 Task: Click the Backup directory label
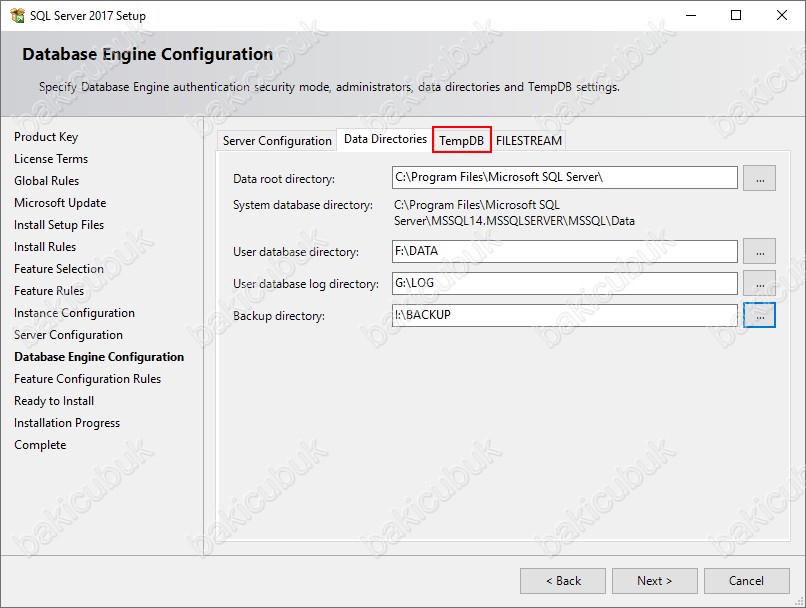[279, 316]
